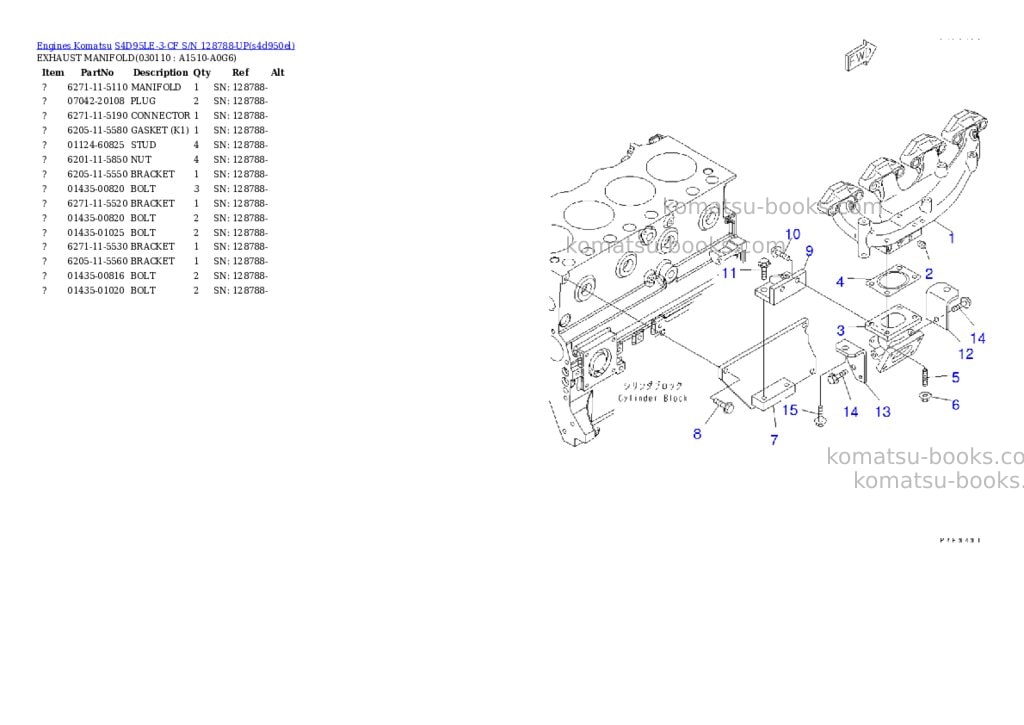The height and width of the screenshot is (725, 1024).
Task: Click callout number 15 in the diagram
Action: (790, 410)
